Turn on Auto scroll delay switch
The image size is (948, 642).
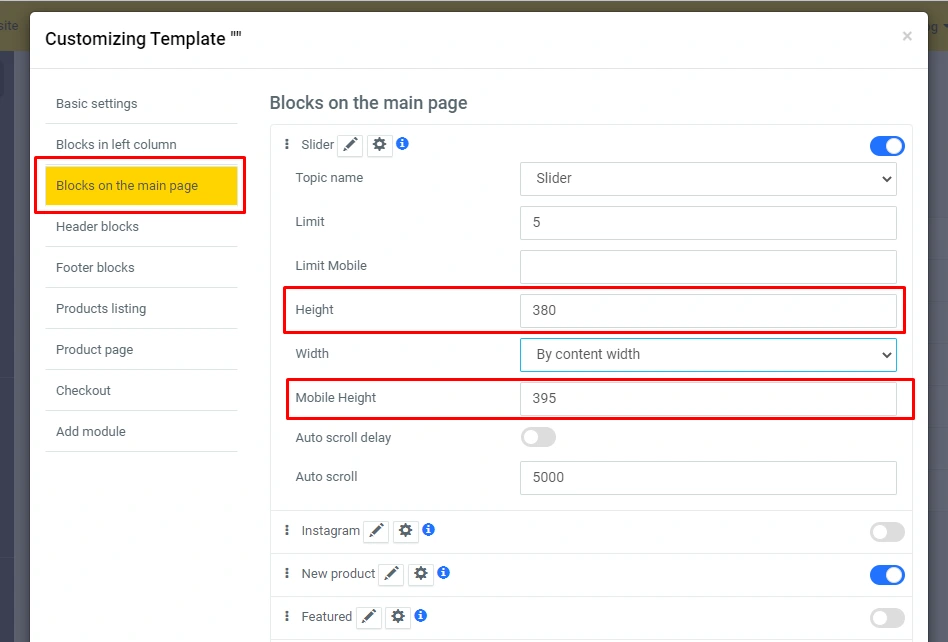(x=538, y=437)
